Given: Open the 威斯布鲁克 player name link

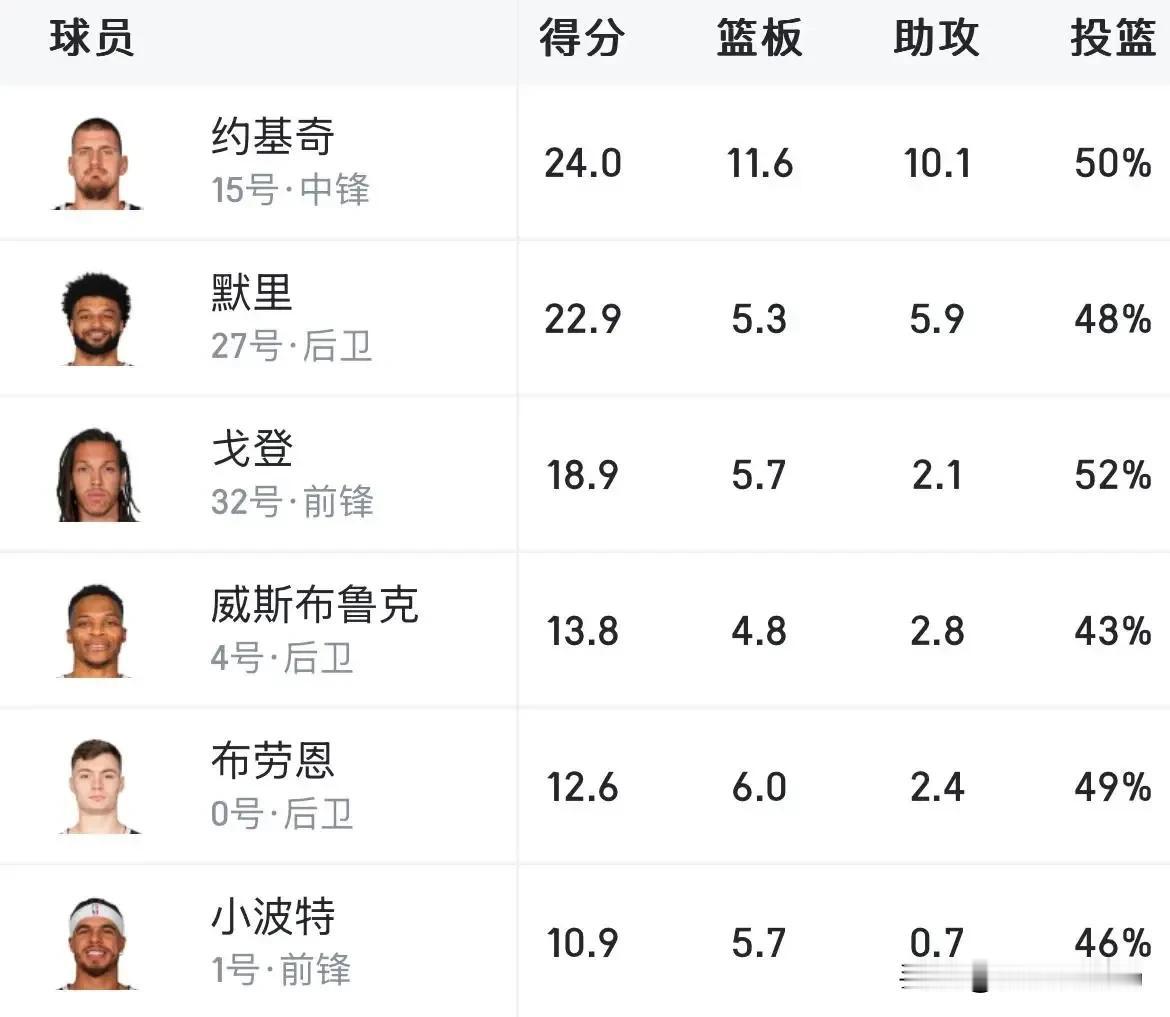Looking at the screenshot, I should (314, 604).
